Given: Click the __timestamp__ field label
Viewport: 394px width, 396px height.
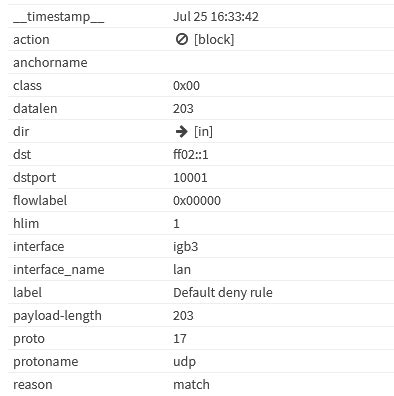Looking at the screenshot, I should pos(59,17).
